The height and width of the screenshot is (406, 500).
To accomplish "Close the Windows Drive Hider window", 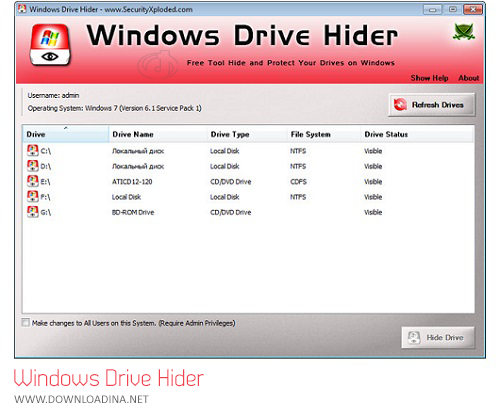I will (473, 9).
